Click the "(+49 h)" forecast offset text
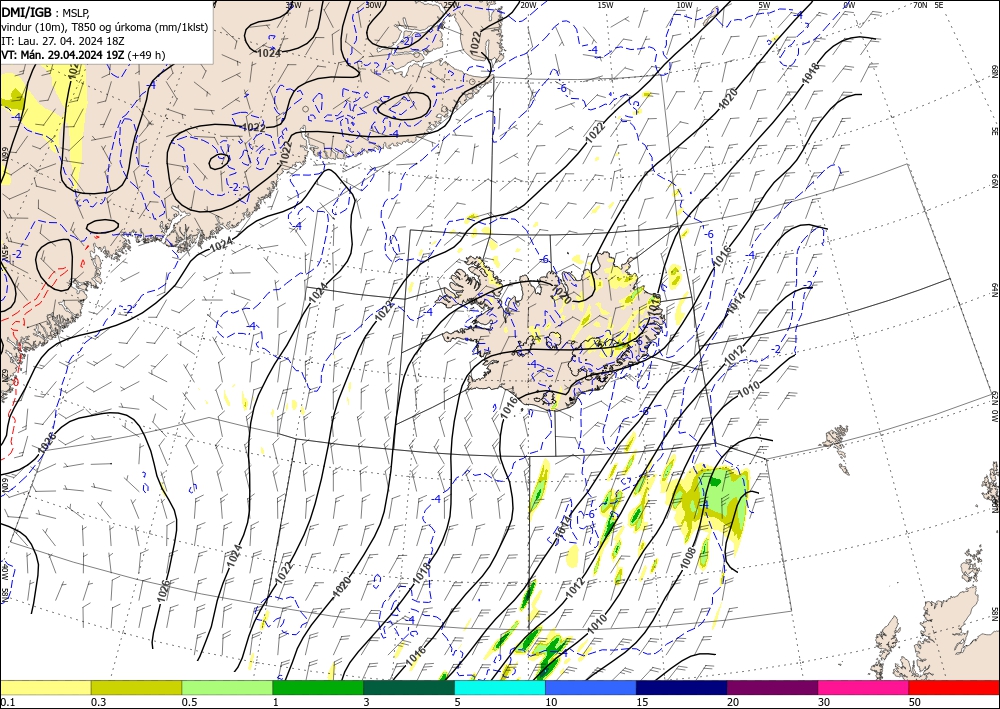 pyautogui.click(x=146, y=55)
